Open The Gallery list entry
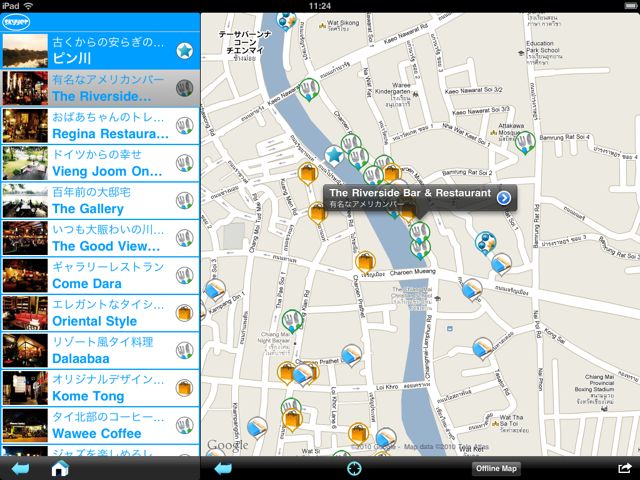This screenshot has height=480, width=640. (100, 201)
